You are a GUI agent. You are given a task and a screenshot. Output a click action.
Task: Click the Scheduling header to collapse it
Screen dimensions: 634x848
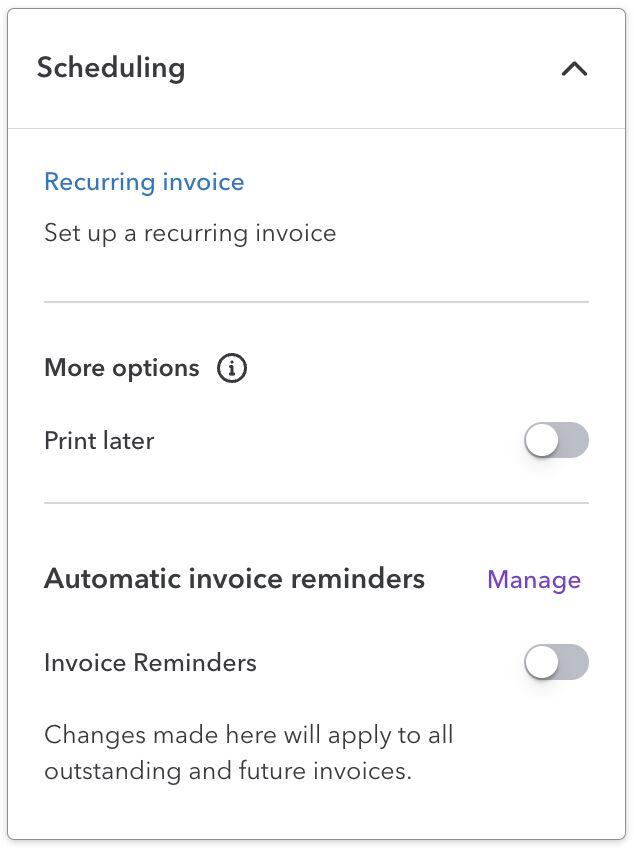pyautogui.click(x=110, y=67)
